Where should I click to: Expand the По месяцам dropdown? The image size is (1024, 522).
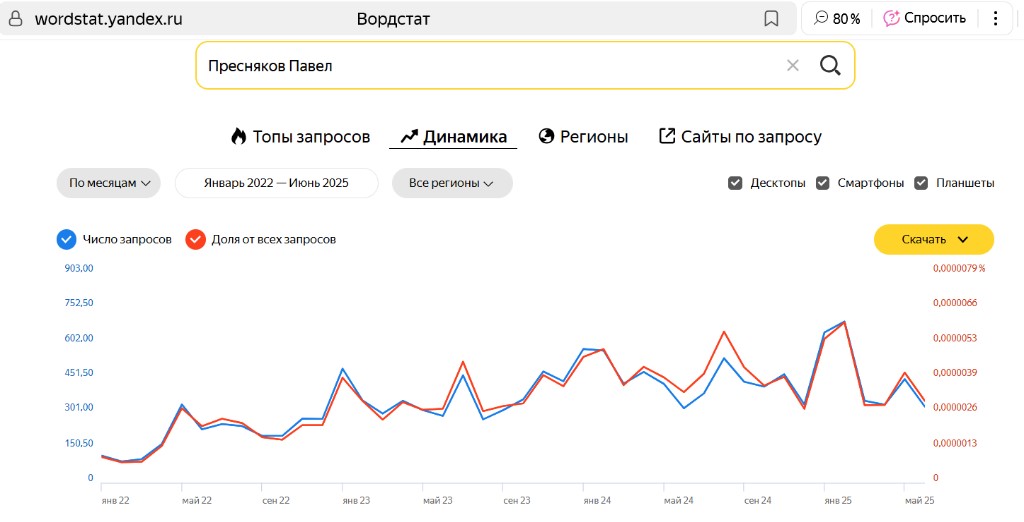pos(108,183)
